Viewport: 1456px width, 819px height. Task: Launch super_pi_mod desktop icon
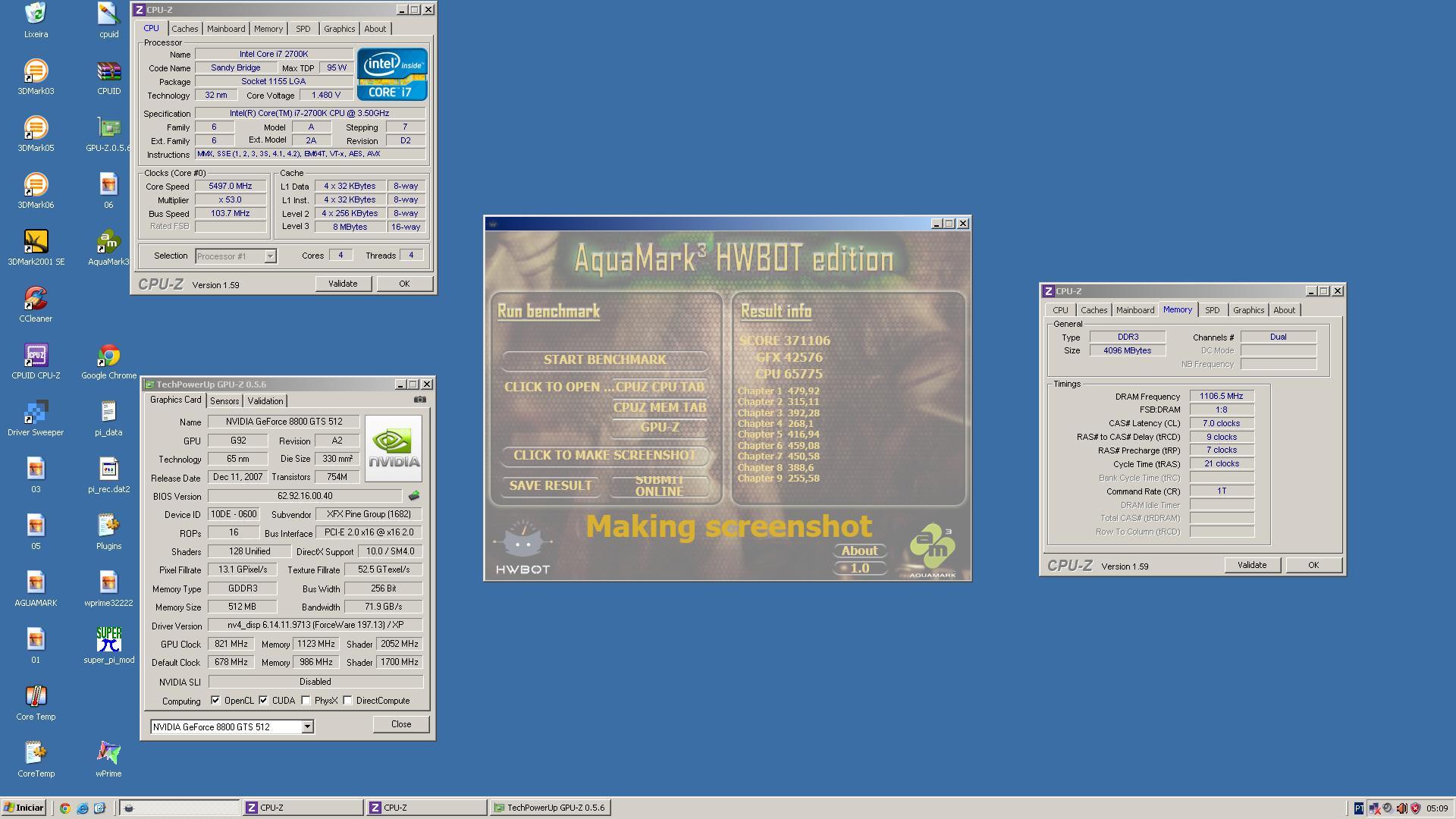[x=108, y=645]
